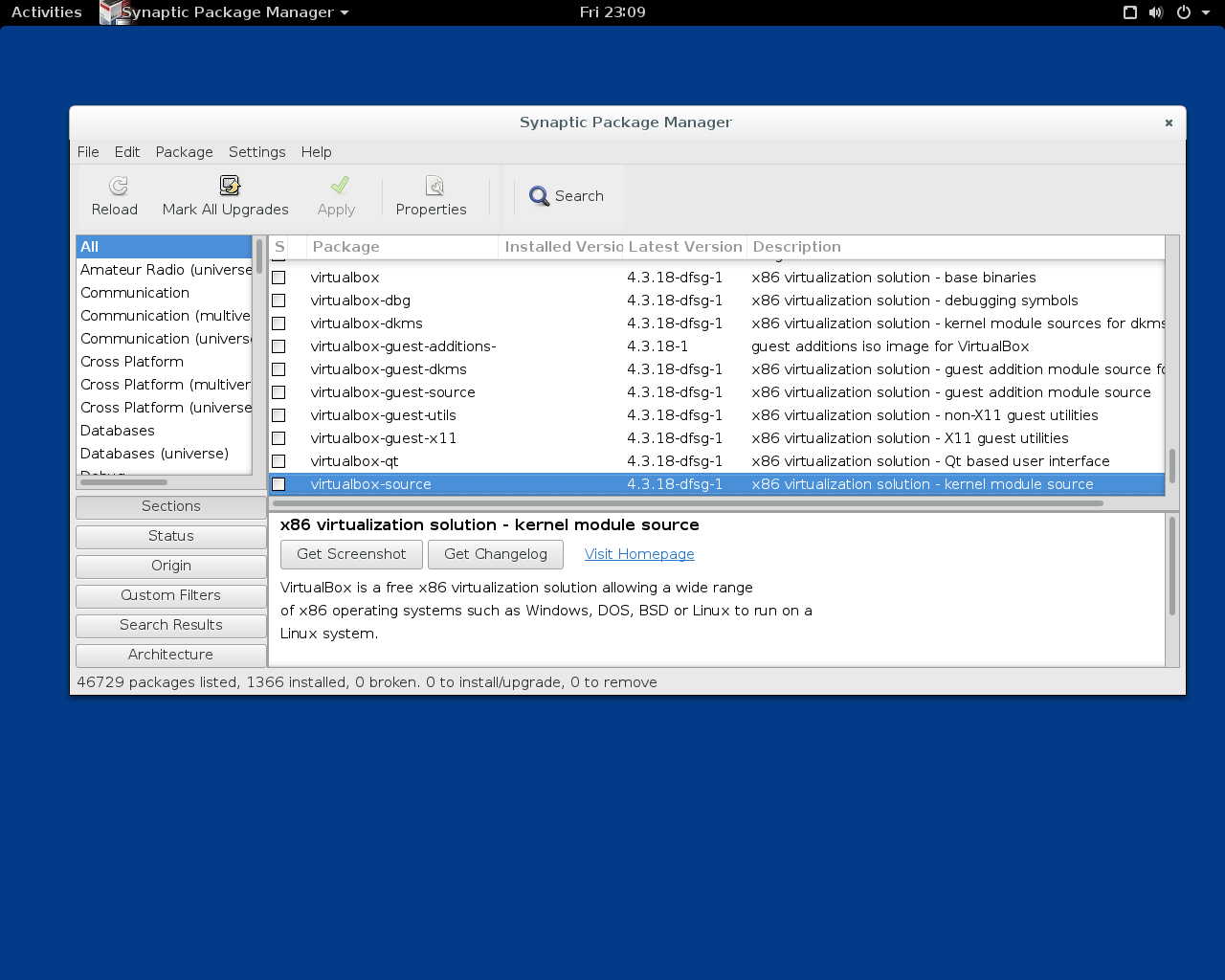Switch filter view to Sections

[x=171, y=506]
